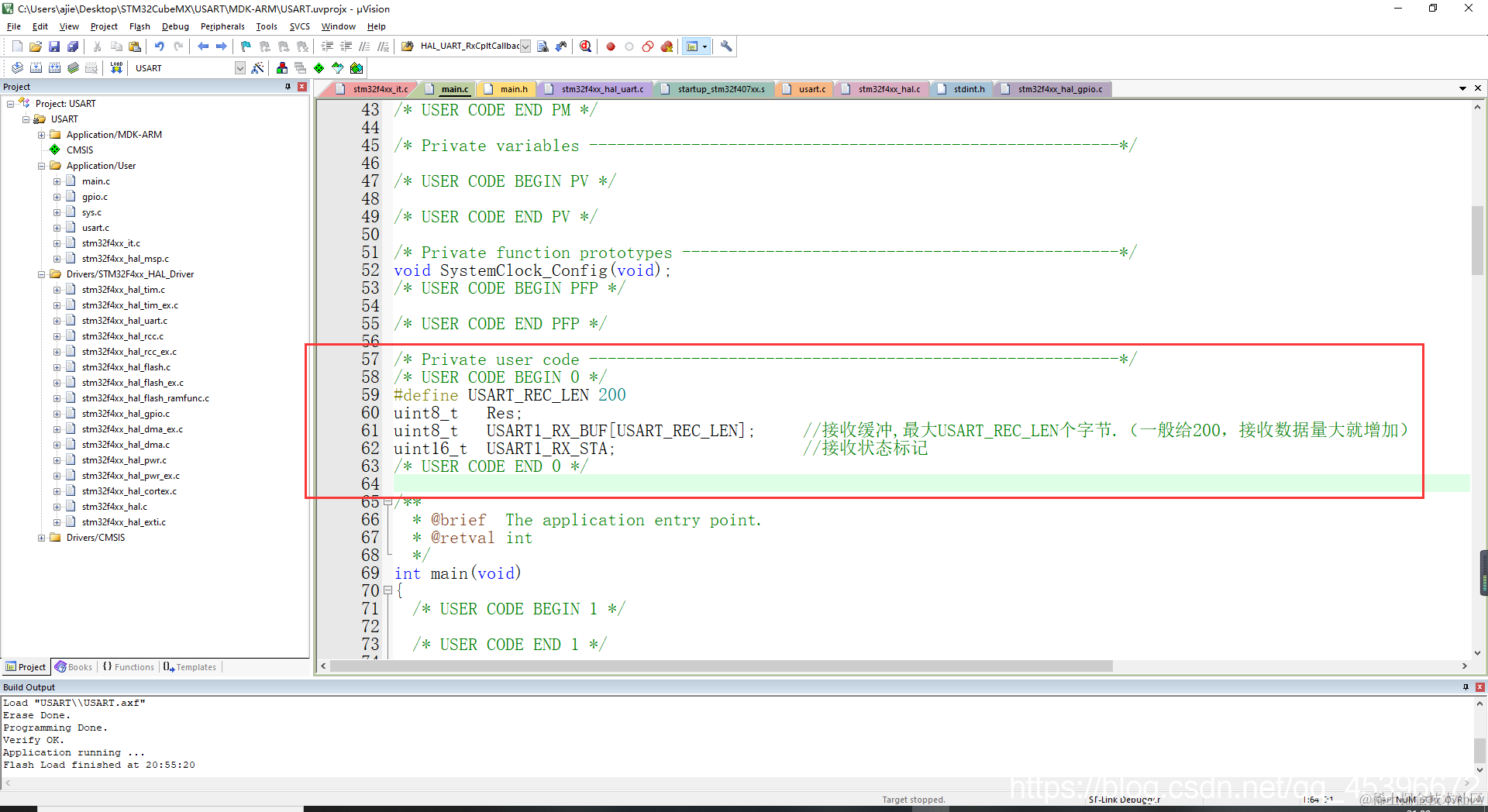The image size is (1488, 812).
Task: Open the Peripherals menu
Action: tap(222, 26)
